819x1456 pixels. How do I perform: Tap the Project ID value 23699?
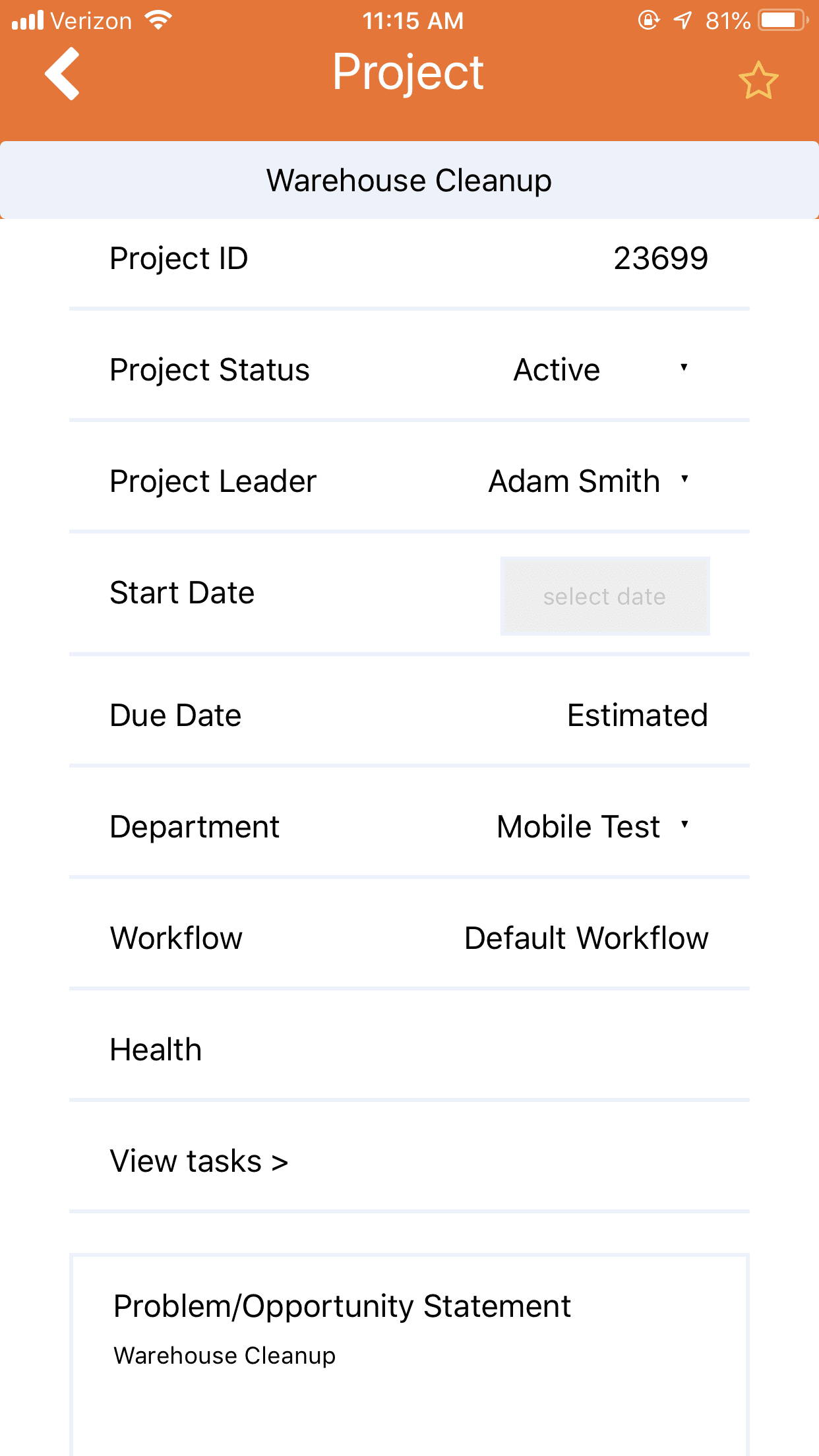click(x=661, y=258)
